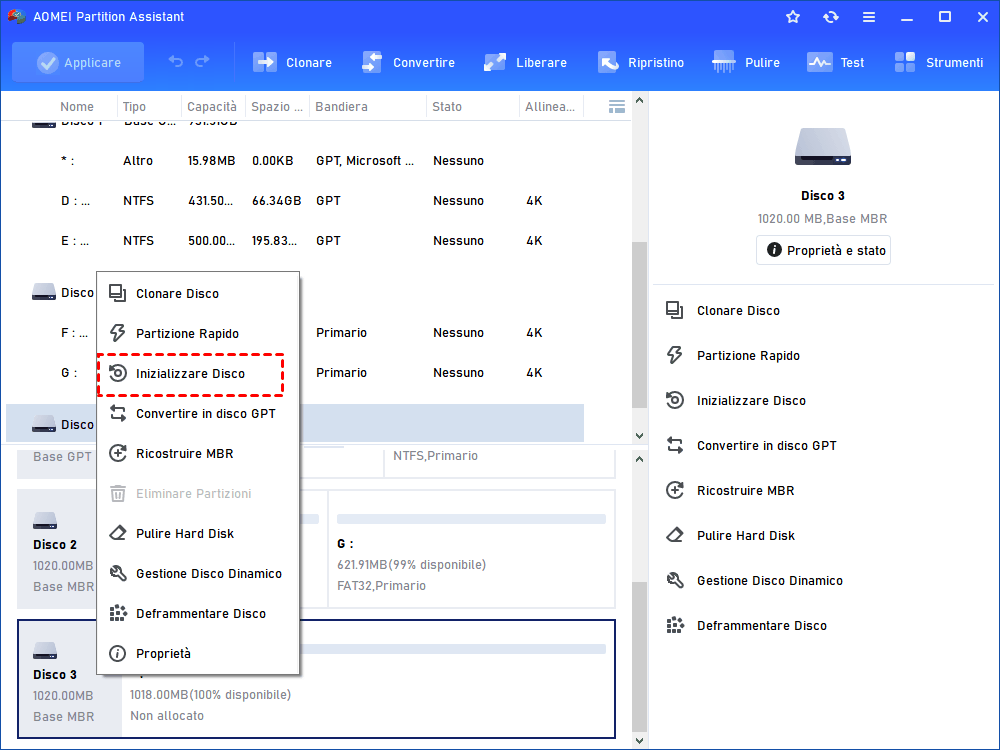Click the Applicare button
Viewport: 1000px width, 750px height.
[x=78, y=62]
